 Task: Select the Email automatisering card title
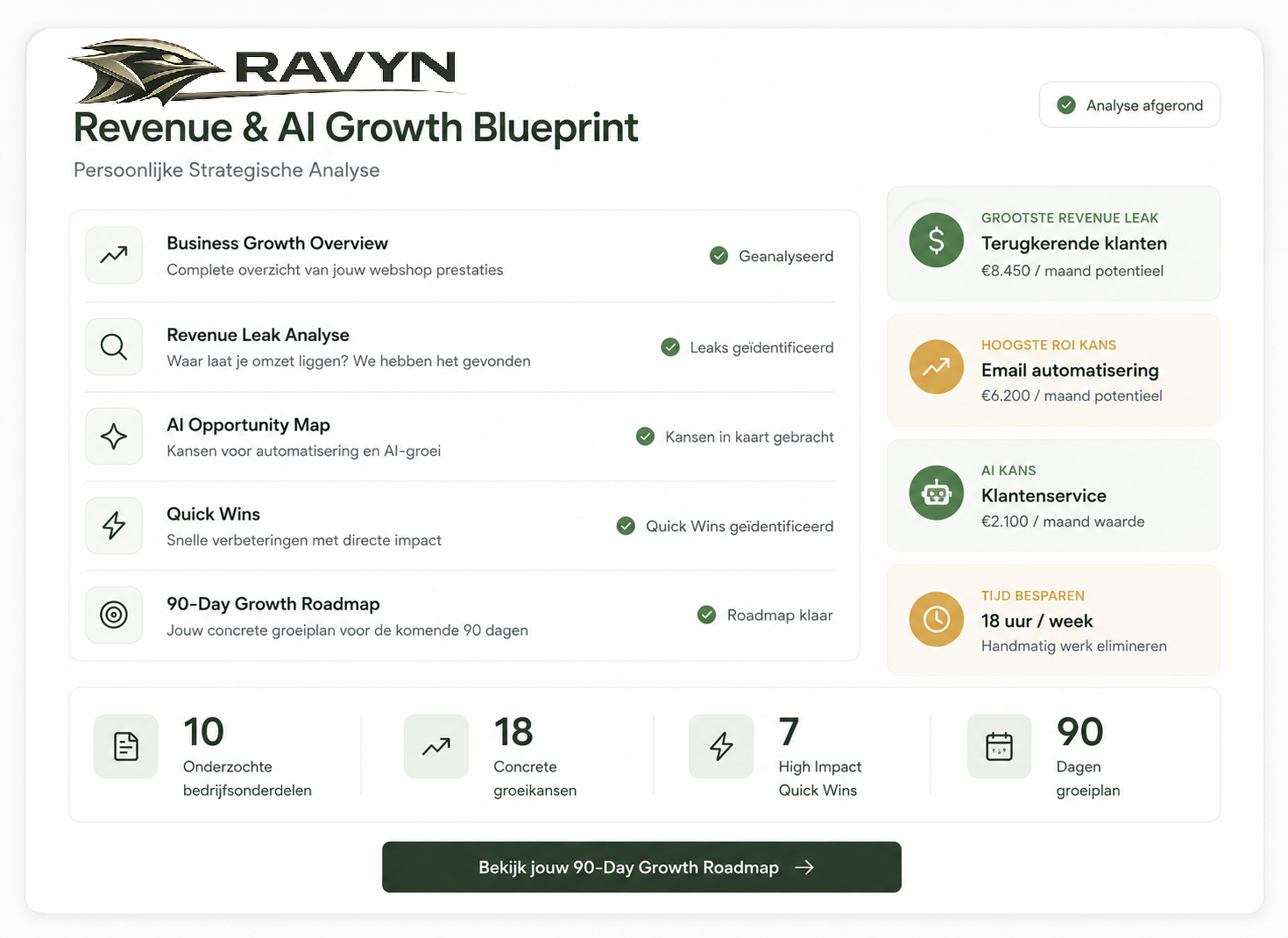tap(1070, 370)
